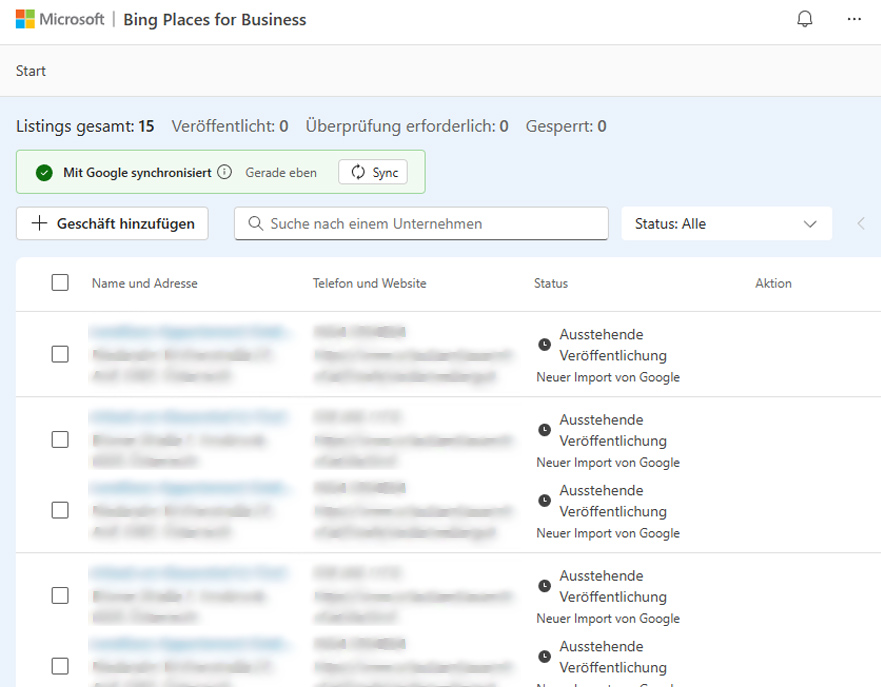Screen dimensions: 881x687
Task: Click the business search input field
Action: [430, 224]
